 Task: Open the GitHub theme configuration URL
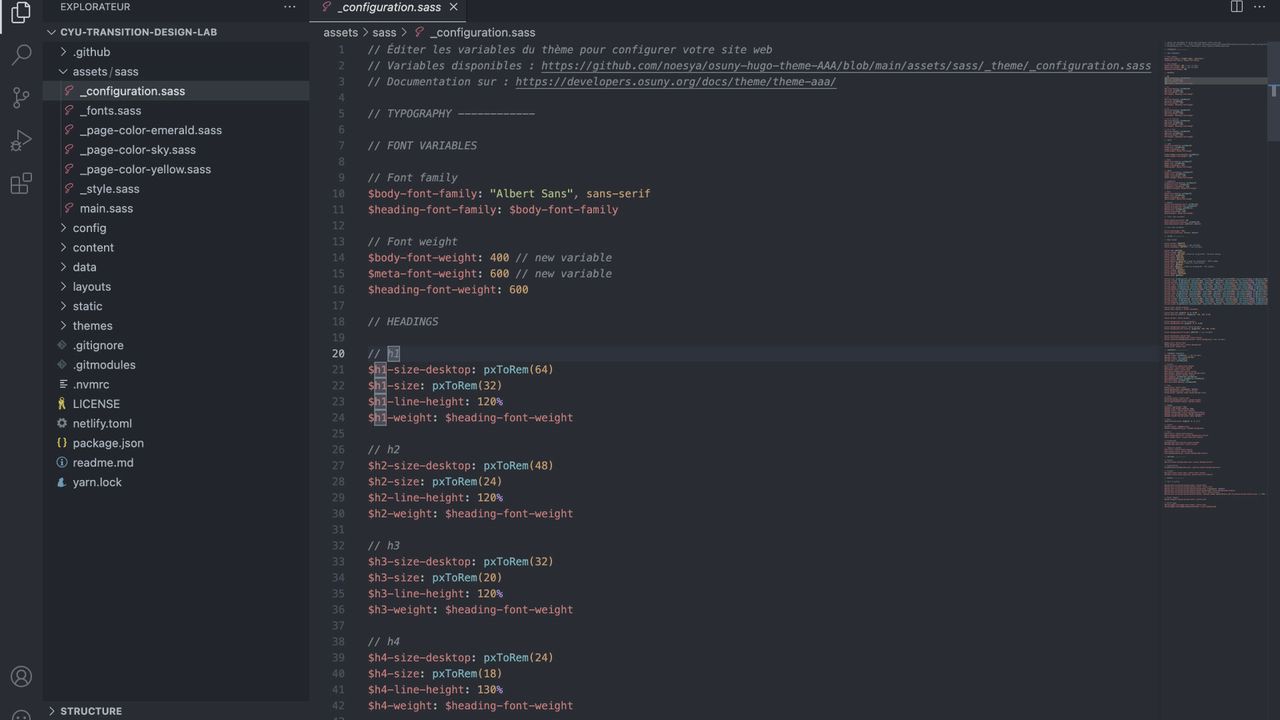click(845, 66)
